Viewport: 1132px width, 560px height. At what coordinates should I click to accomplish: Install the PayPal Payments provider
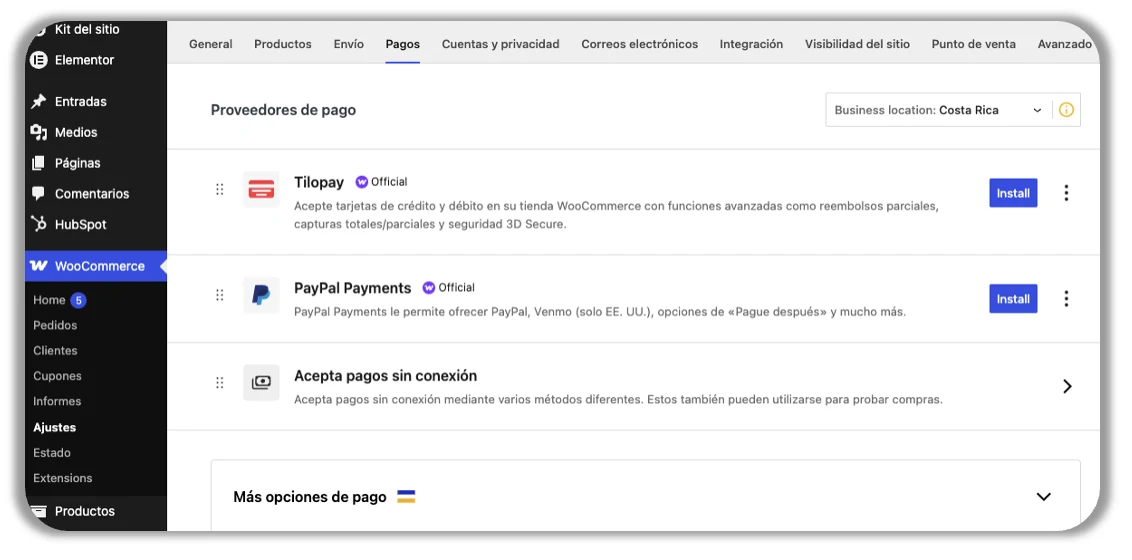(x=1013, y=299)
